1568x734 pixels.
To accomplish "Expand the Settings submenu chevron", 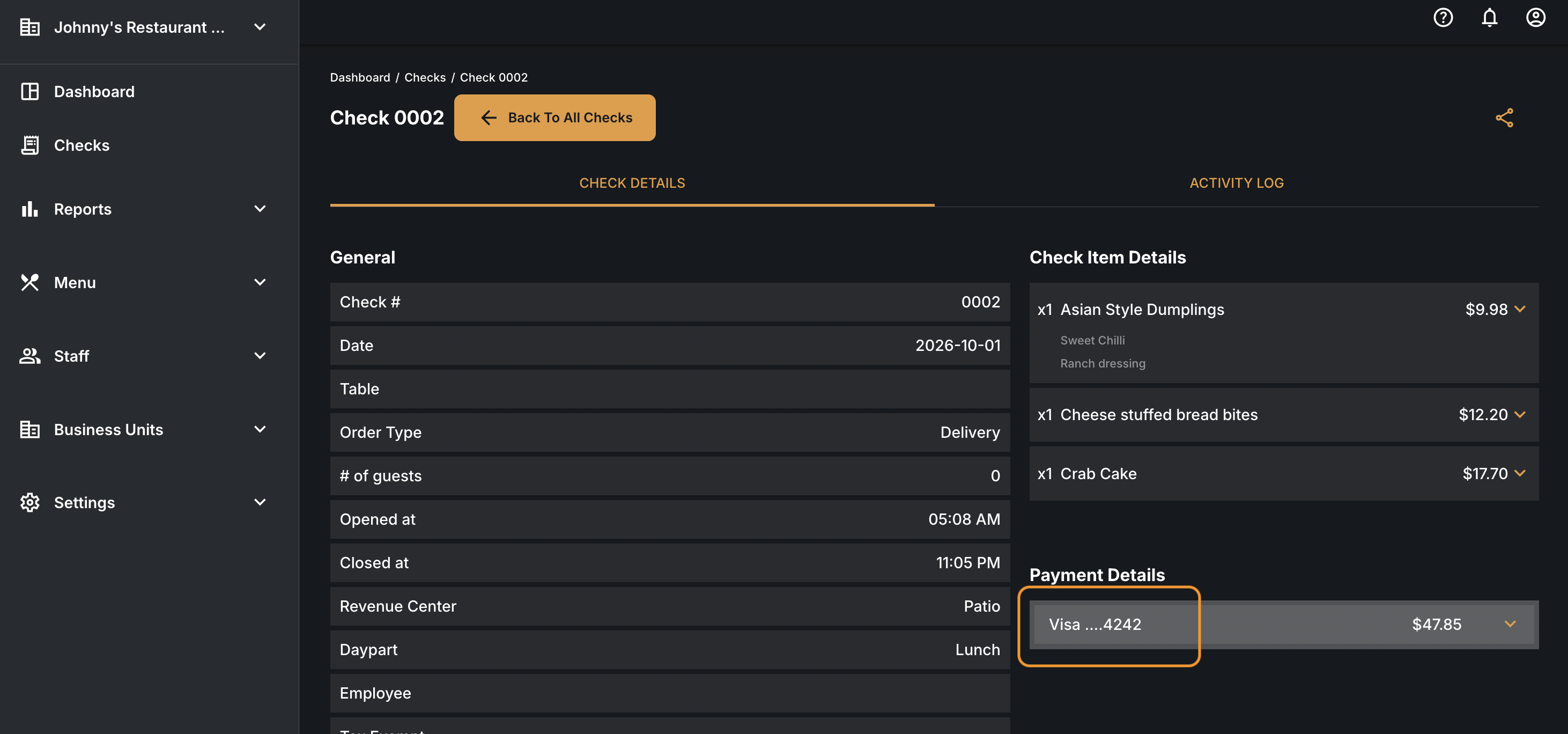I will click(260, 503).
